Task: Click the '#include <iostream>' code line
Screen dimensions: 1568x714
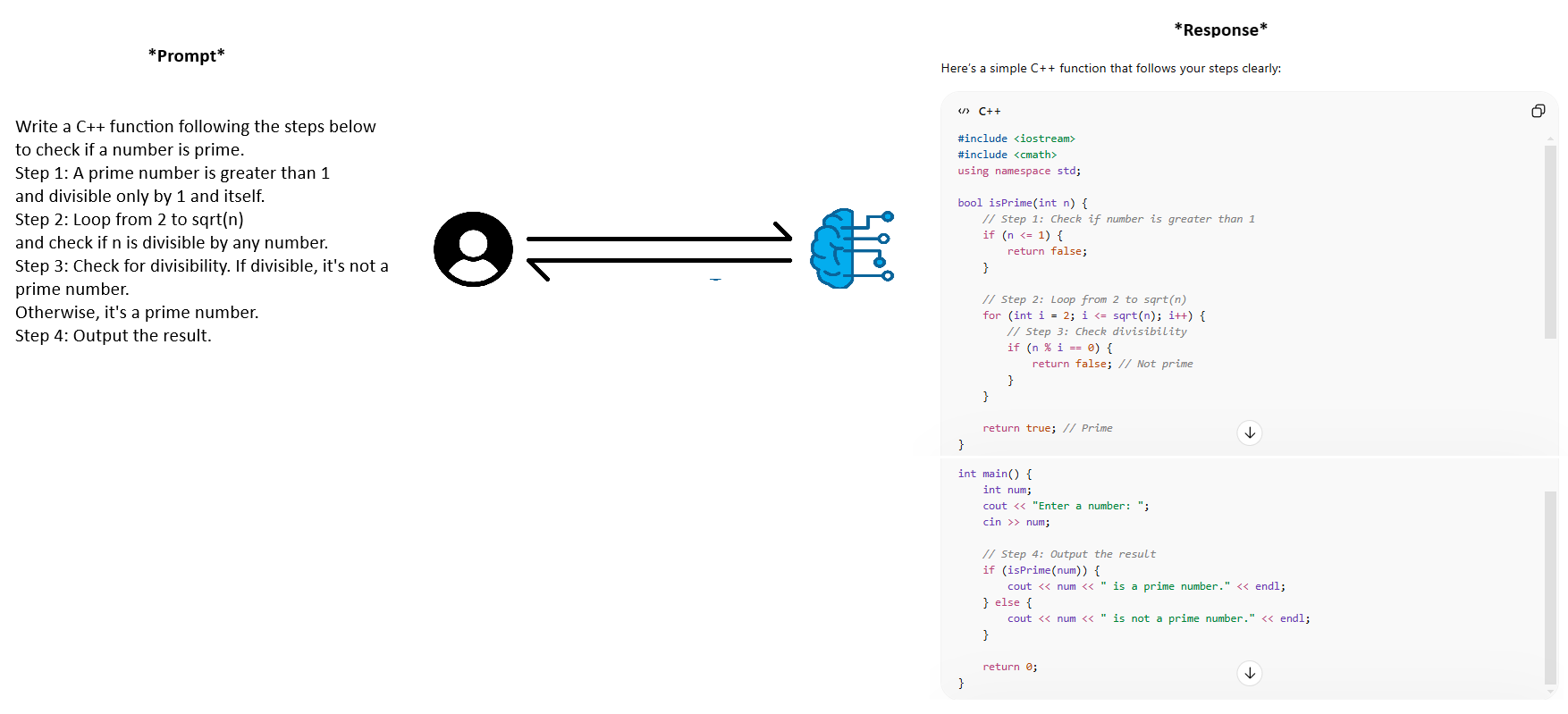Action: [x=1016, y=139]
